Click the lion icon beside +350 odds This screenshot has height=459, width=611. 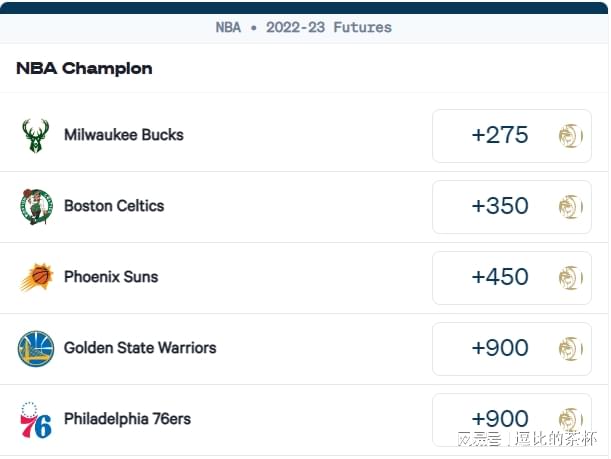pos(571,207)
